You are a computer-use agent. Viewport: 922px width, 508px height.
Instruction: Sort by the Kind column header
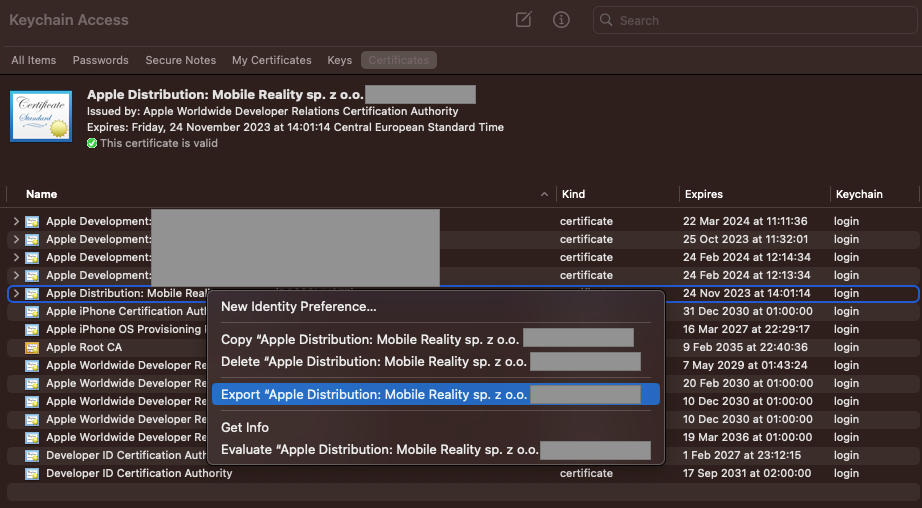pos(573,194)
